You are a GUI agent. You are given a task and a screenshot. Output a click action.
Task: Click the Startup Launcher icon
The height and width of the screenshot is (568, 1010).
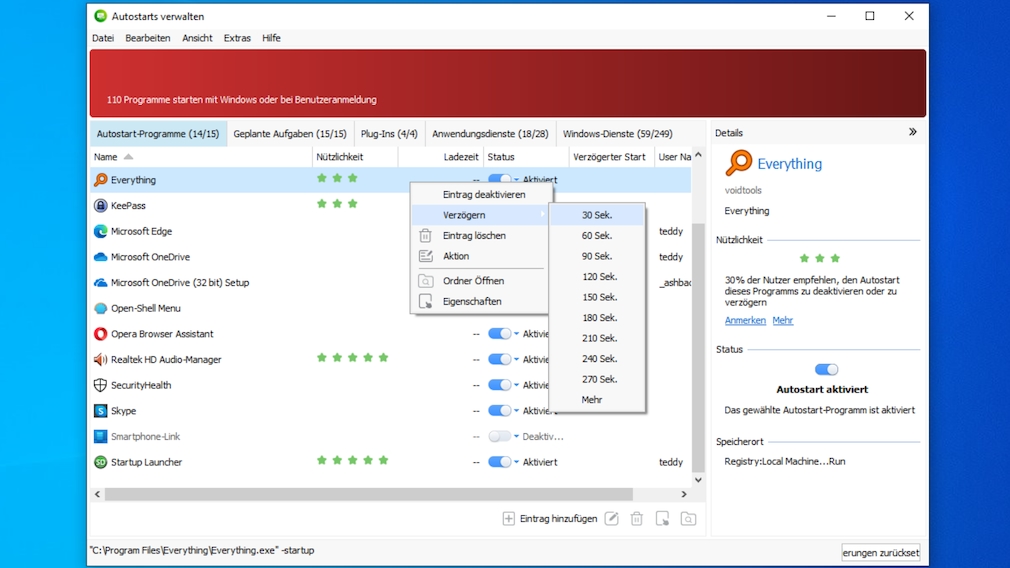pyautogui.click(x=100, y=462)
